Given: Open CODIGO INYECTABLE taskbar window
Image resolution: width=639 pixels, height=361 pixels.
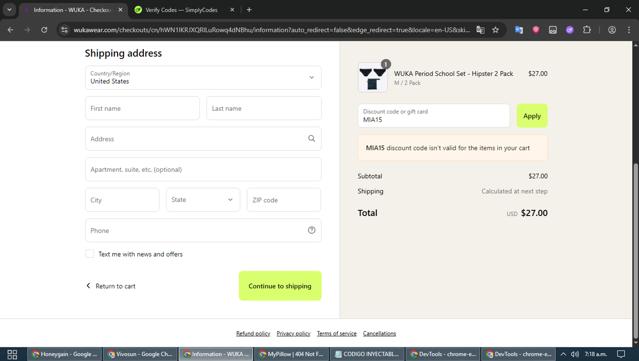Looking at the screenshot, I should [x=368, y=354].
